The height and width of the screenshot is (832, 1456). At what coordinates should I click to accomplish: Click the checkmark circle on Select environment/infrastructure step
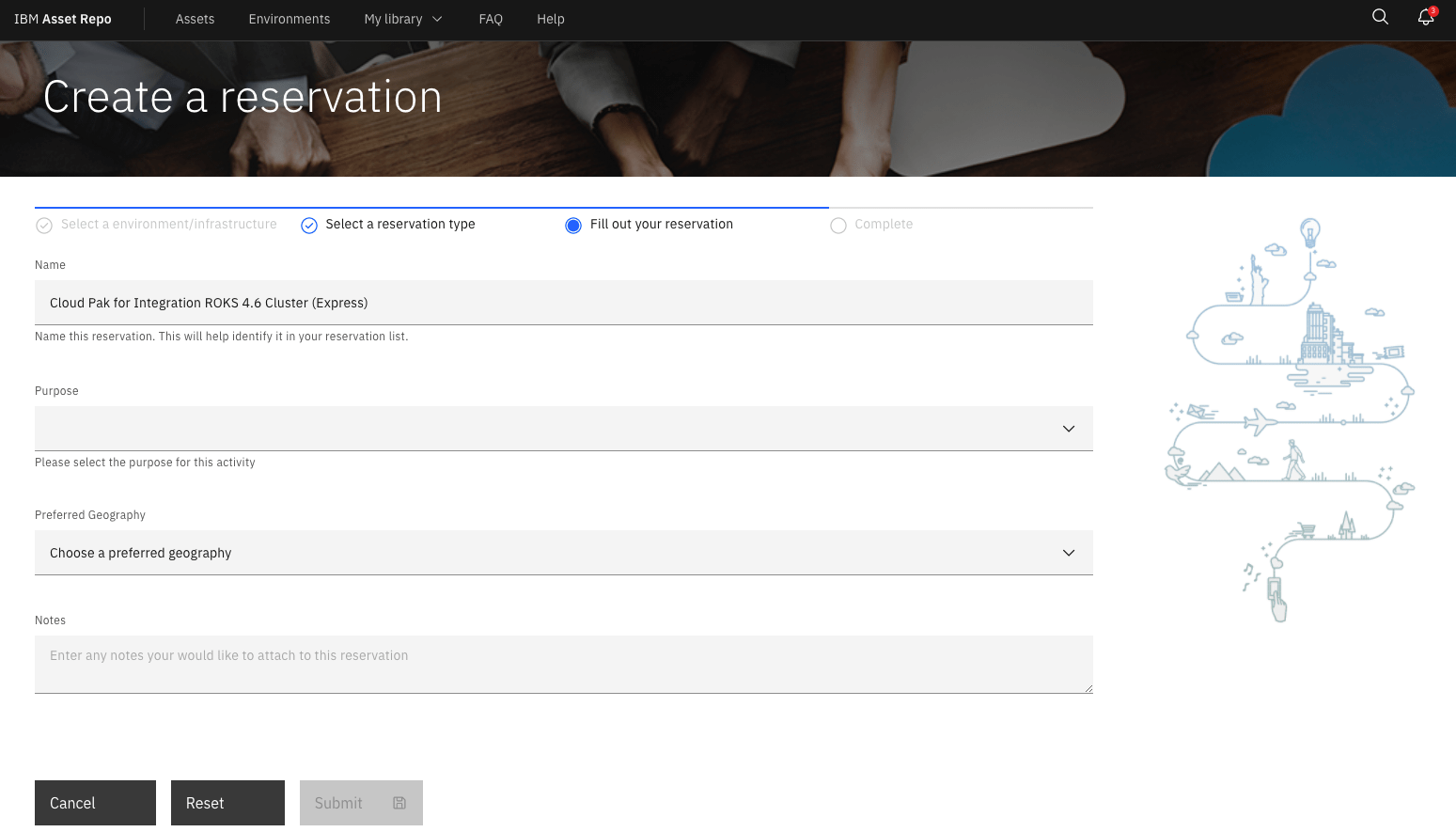point(43,226)
